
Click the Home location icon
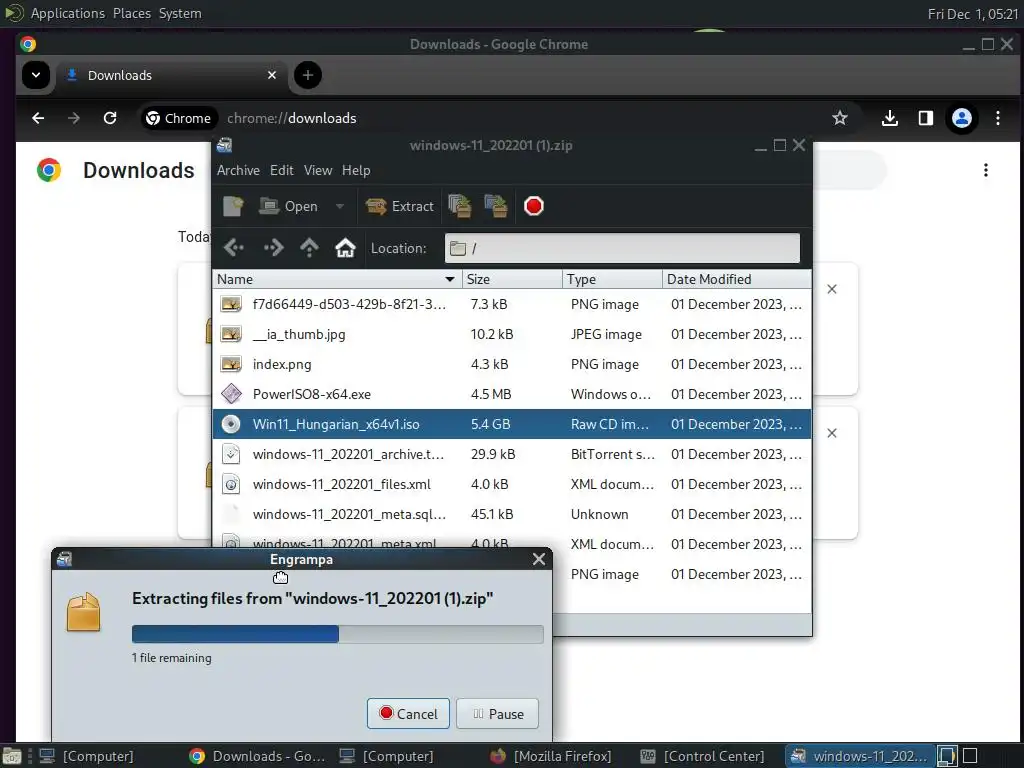[345, 248]
